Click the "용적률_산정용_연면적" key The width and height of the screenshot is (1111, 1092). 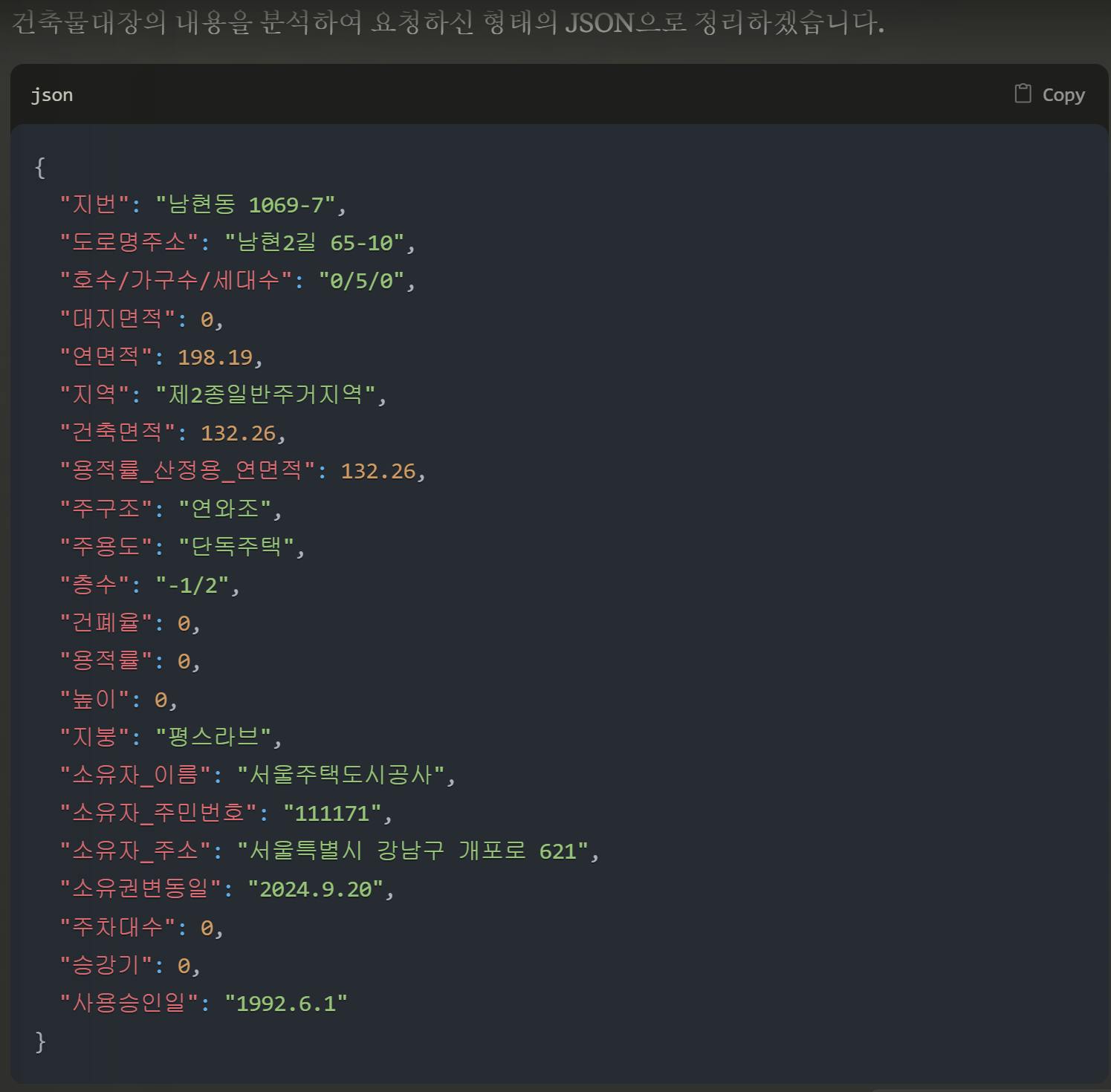(188, 470)
